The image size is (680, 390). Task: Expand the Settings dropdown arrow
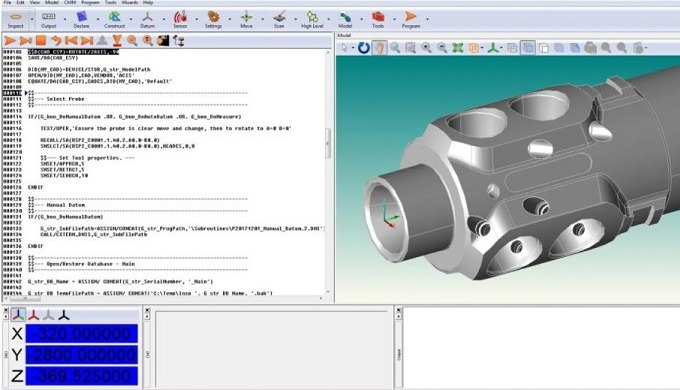coord(230,19)
